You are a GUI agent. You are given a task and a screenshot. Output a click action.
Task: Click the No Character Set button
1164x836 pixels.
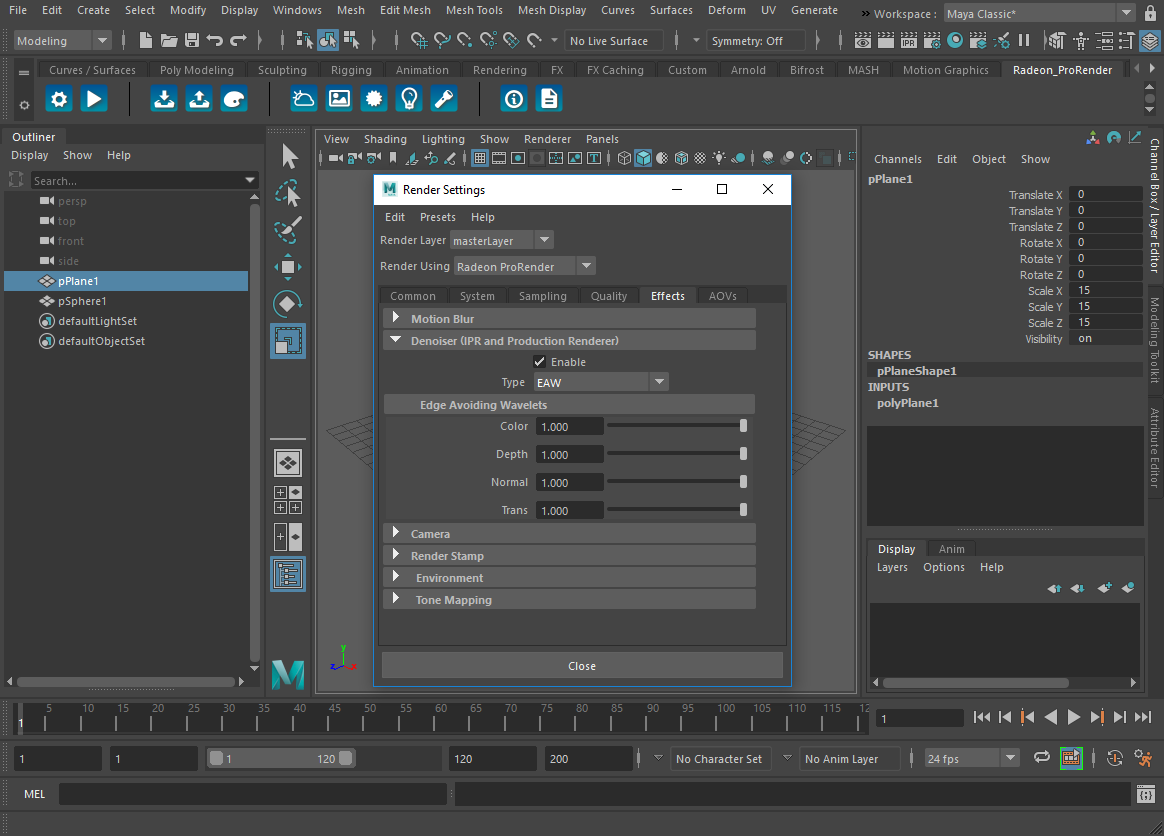tap(719, 759)
